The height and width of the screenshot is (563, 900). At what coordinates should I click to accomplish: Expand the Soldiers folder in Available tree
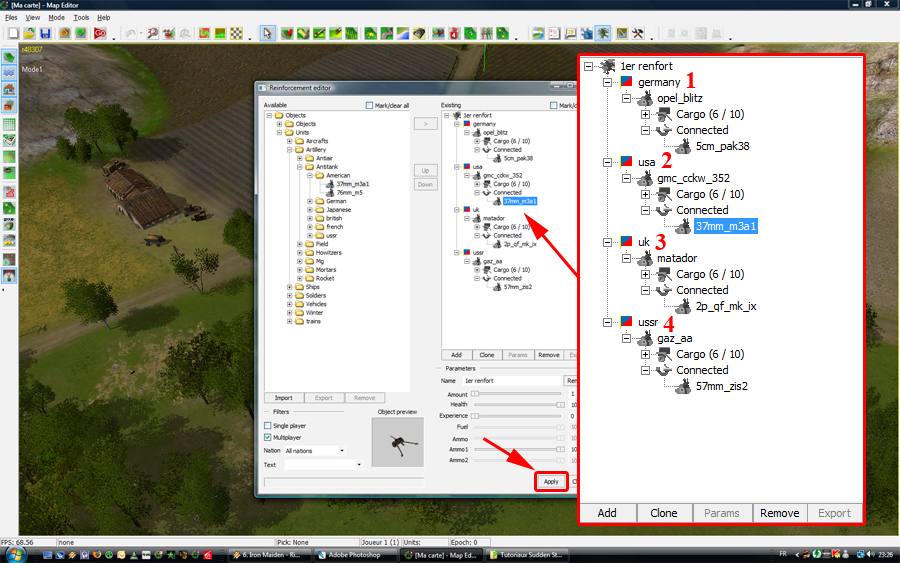[289, 295]
